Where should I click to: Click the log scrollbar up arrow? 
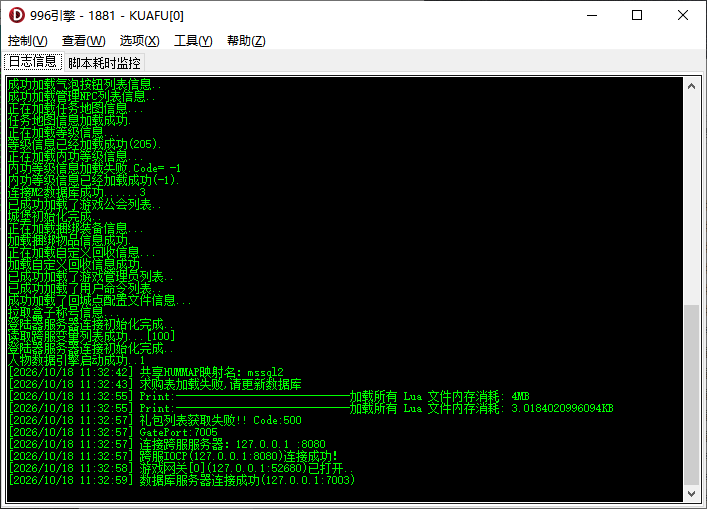pos(691,86)
